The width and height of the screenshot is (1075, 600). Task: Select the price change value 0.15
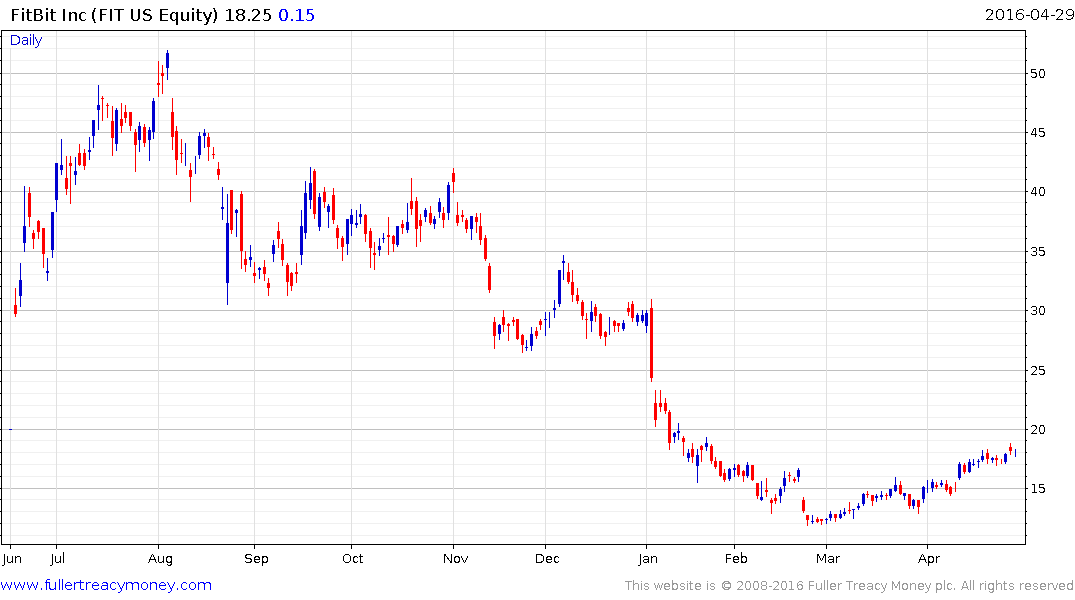(296, 15)
